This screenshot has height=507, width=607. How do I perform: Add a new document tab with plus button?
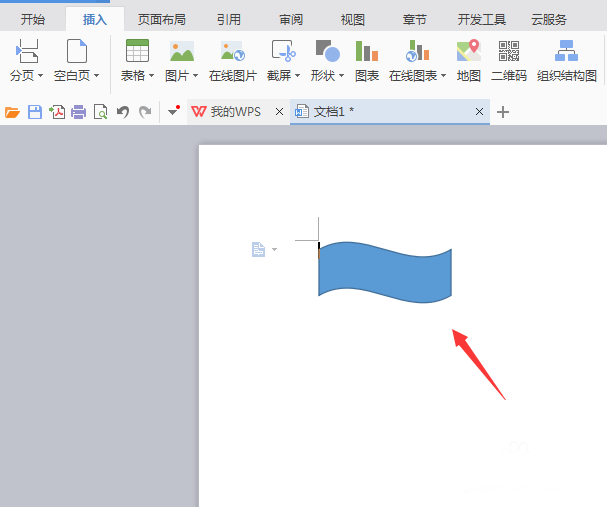tap(502, 112)
